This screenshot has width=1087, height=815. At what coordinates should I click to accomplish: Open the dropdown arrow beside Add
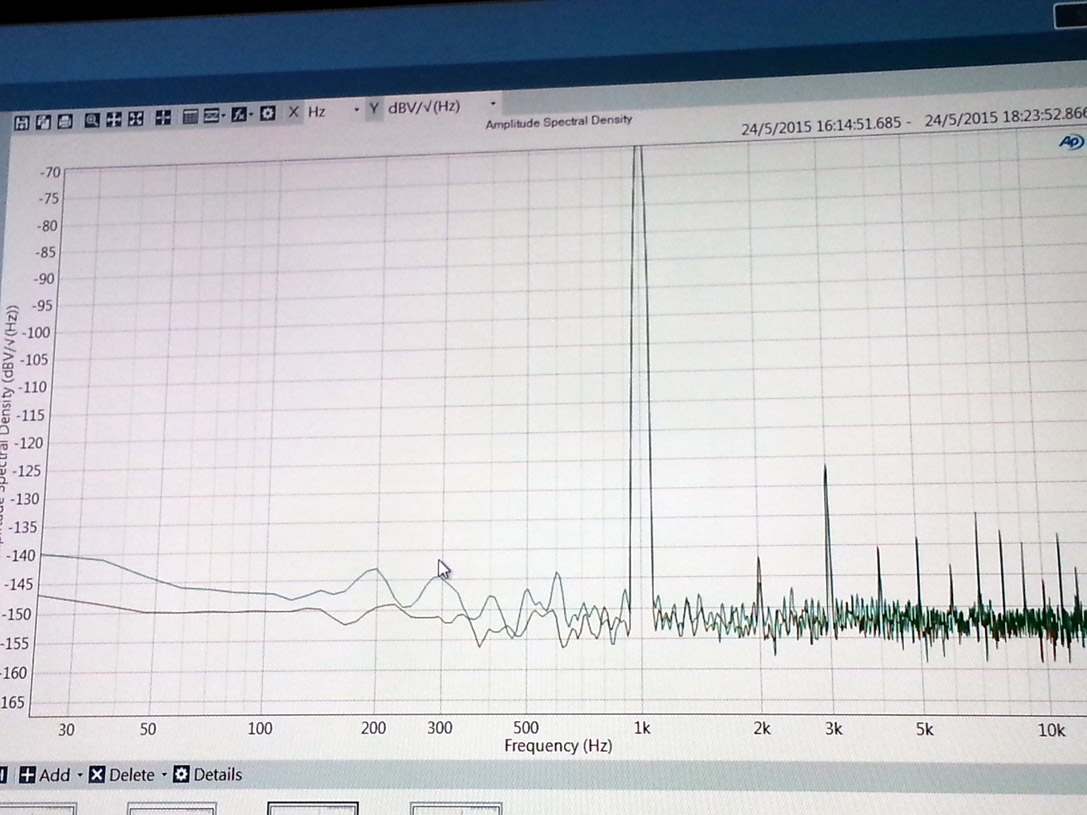point(80,775)
